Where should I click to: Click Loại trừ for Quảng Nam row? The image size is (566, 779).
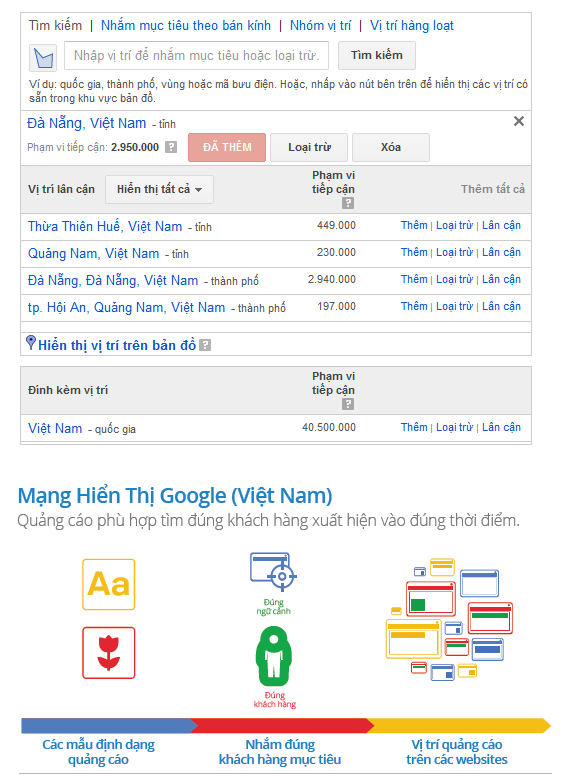click(x=454, y=252)
